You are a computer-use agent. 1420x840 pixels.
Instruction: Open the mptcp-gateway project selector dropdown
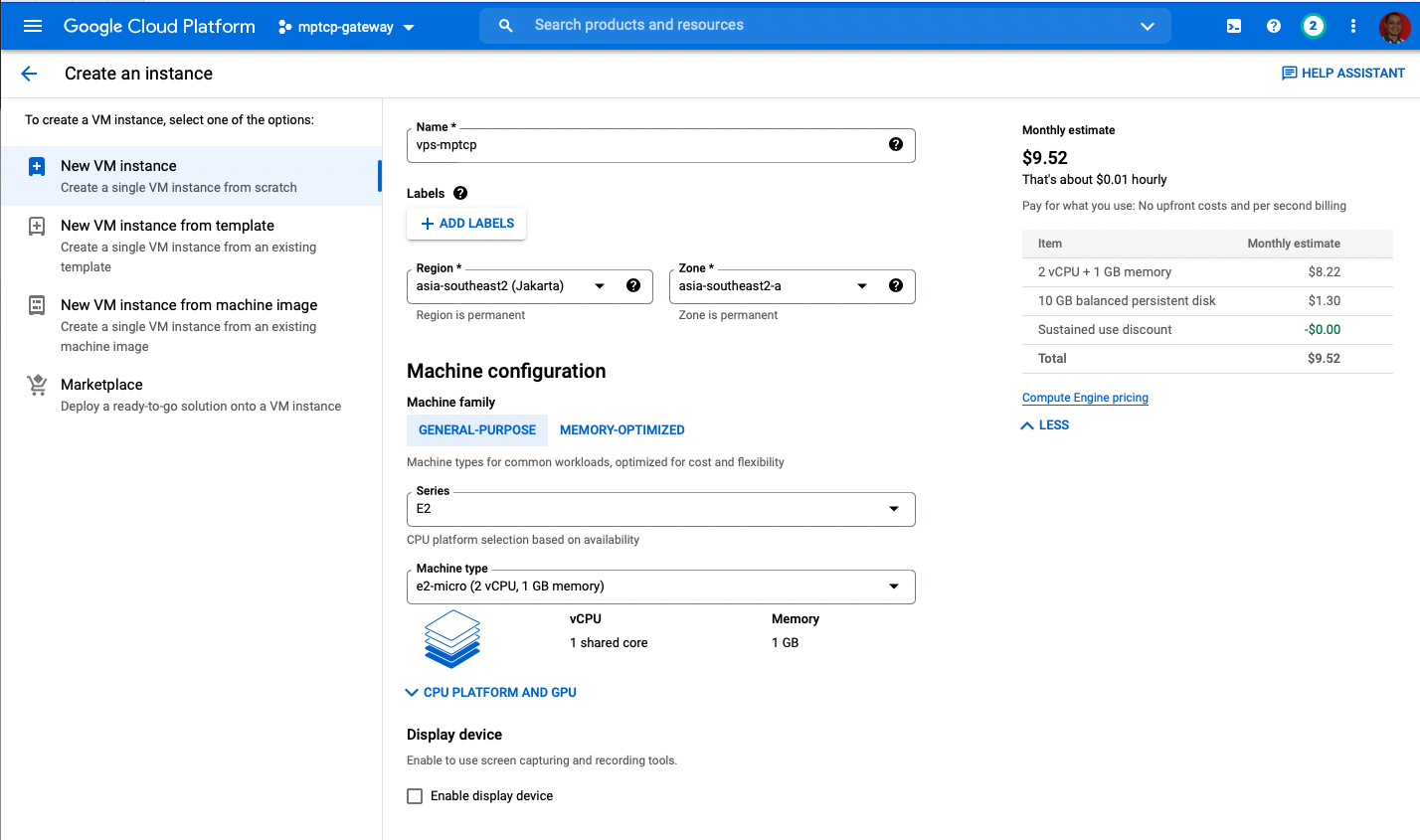tap(347, 27)
